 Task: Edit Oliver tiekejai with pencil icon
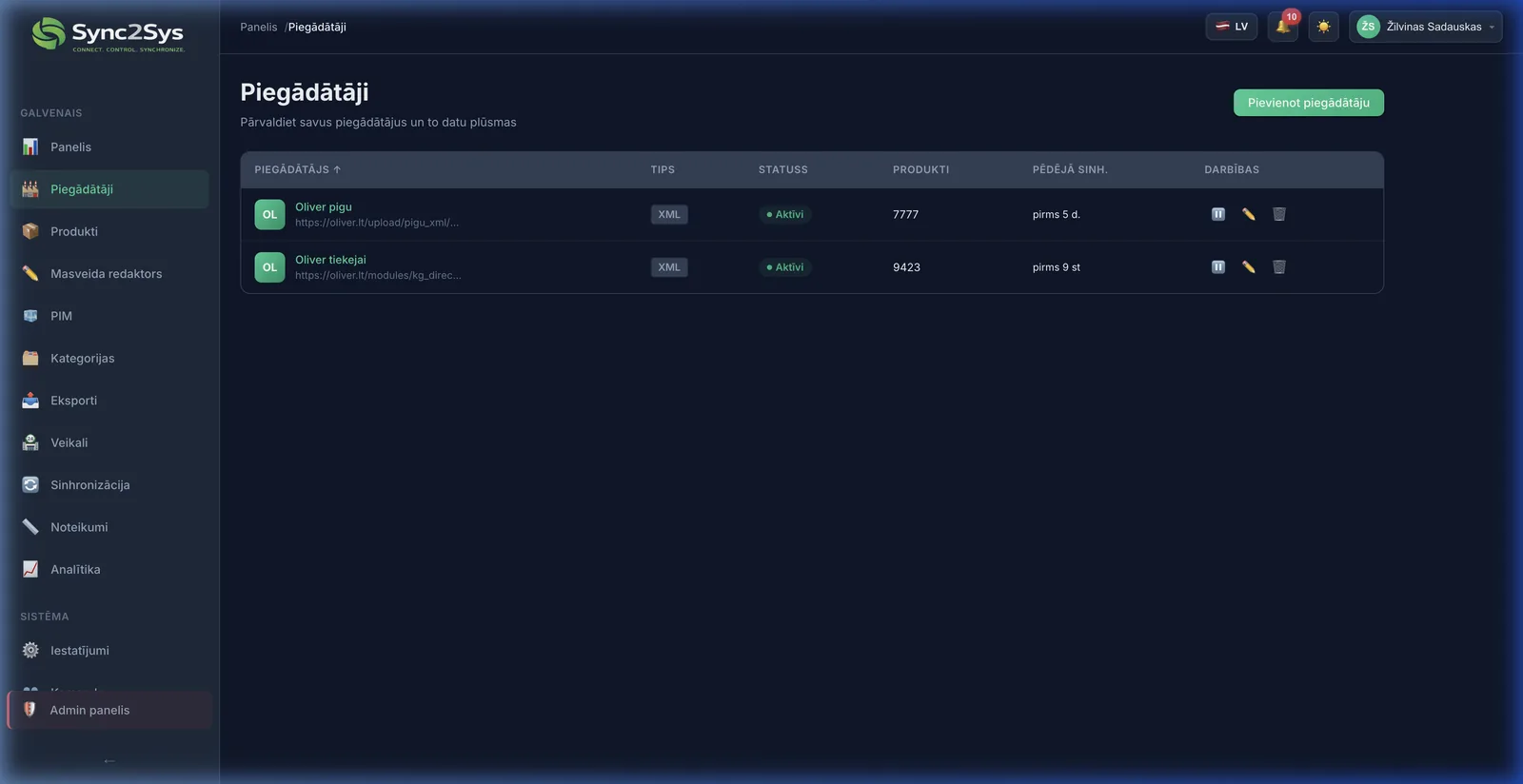tap(1248, 267)
